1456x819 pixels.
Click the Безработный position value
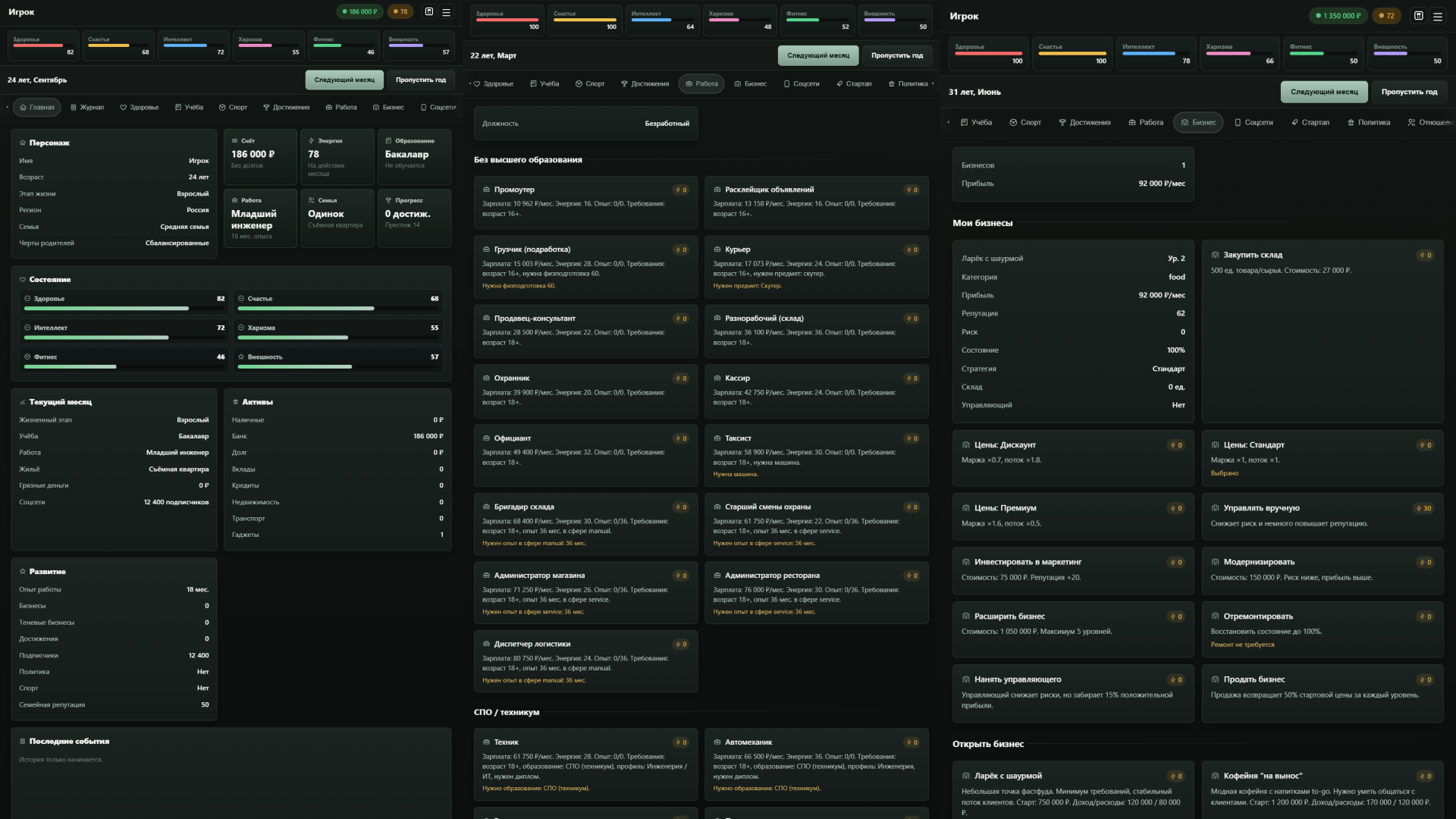click(667, 124)
